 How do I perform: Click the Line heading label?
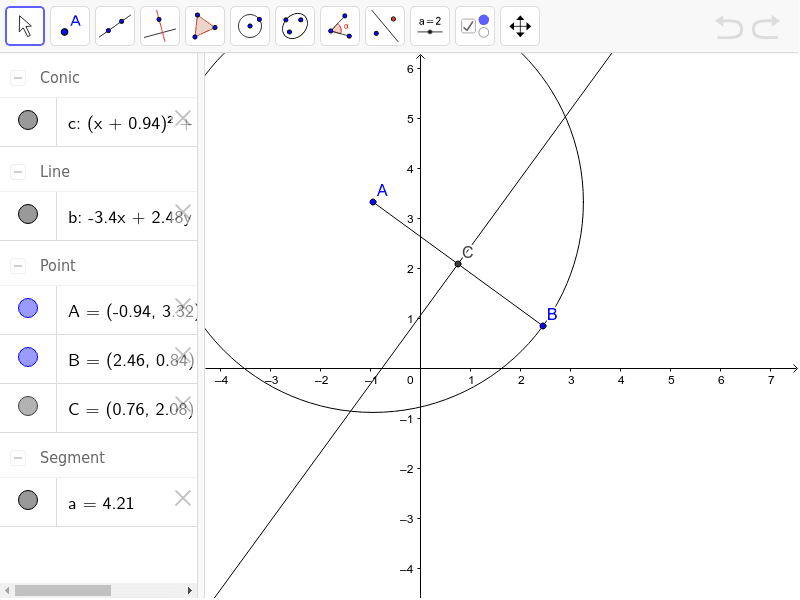[55, 171]
